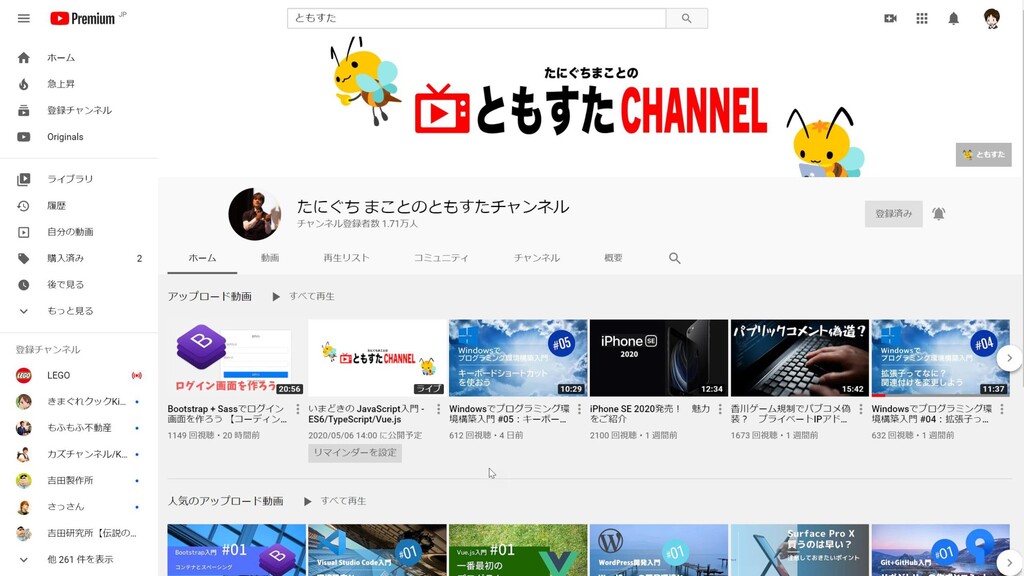Show next uploaded videos with arrow
Image resolution: width=1024 pixels, height=576 pixels.
click(x=1009, y=358)
